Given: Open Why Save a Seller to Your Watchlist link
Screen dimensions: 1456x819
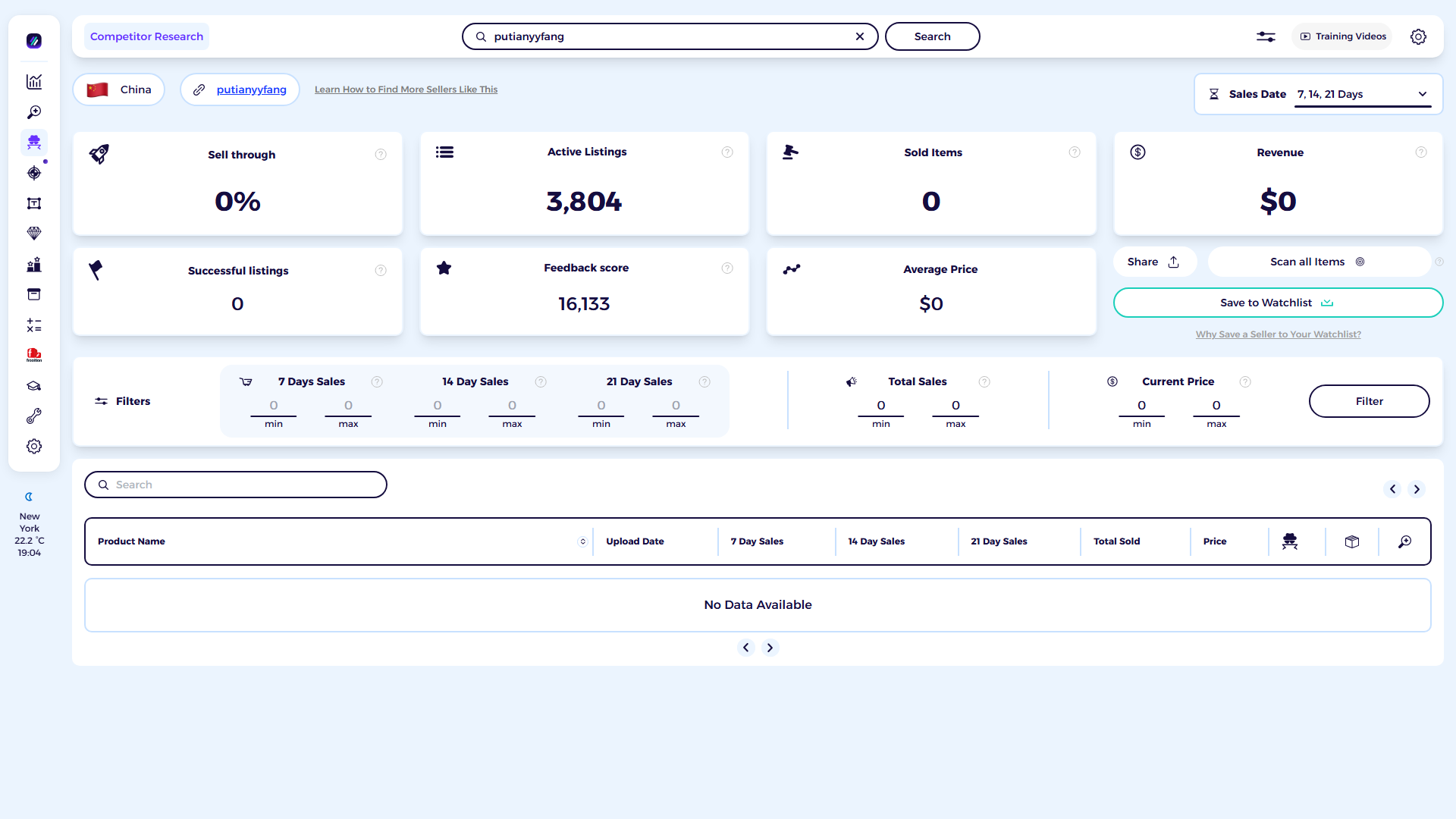Looking at the screenshot, I should pos(1278,334).
